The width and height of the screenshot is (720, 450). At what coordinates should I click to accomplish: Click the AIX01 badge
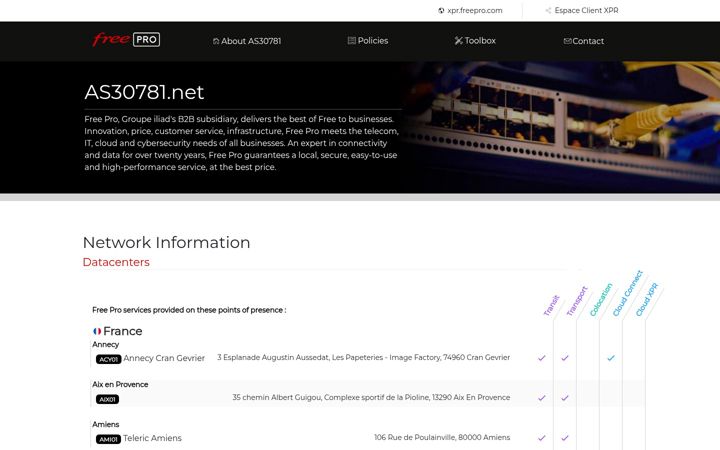(107, 399)
